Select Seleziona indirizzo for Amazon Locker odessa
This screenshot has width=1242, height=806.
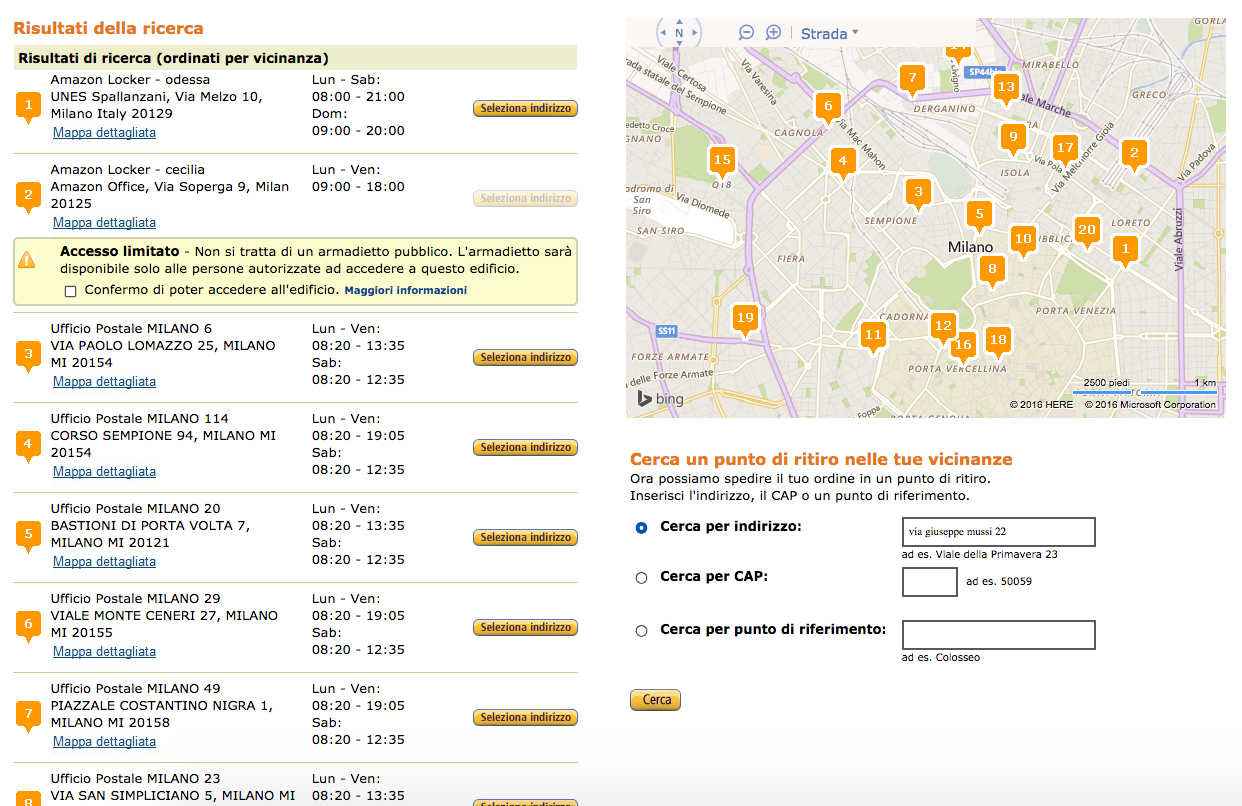tap(525, 109)
